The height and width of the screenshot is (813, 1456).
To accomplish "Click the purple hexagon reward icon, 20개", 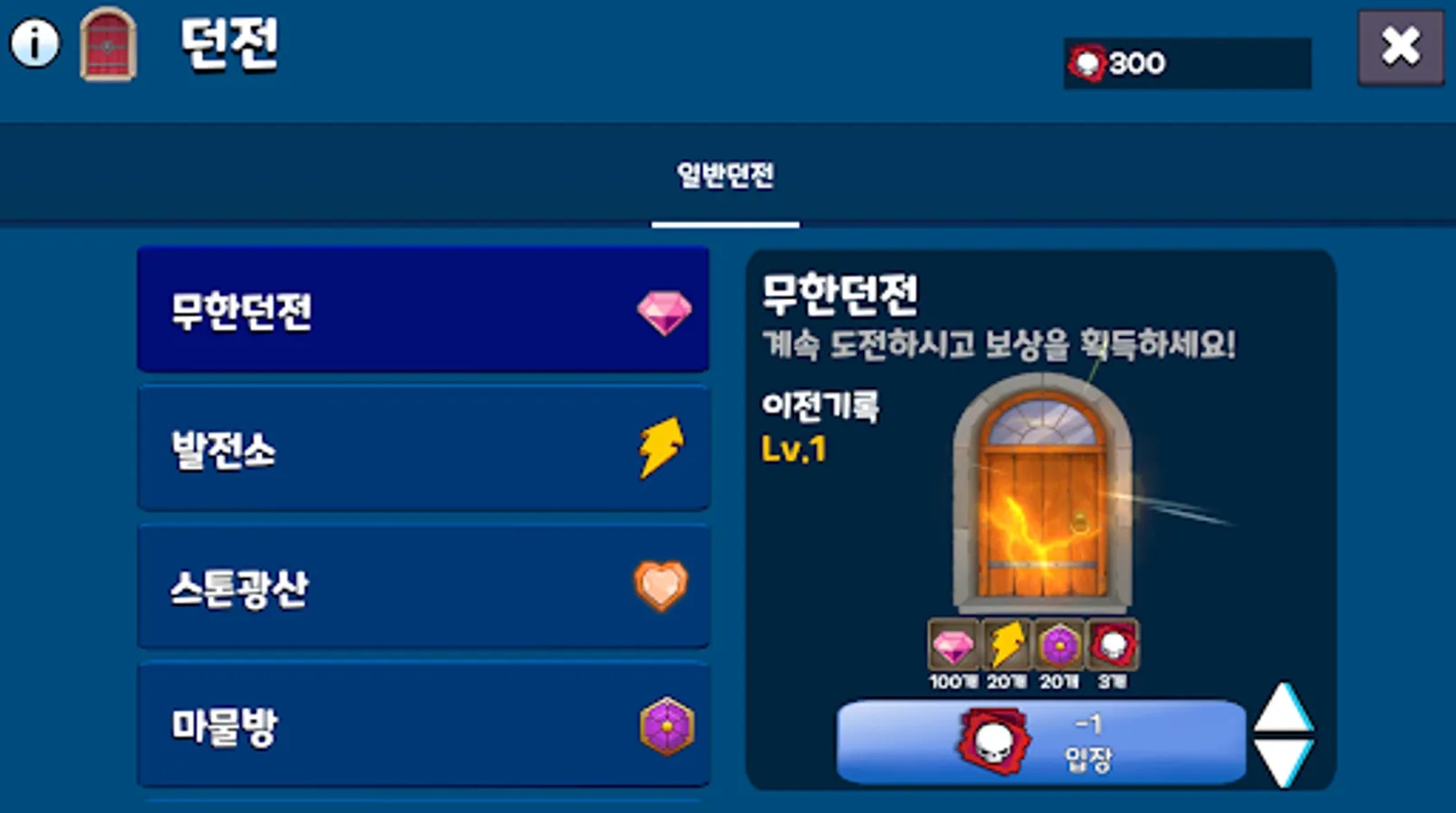I will [x=1059, y=645].
